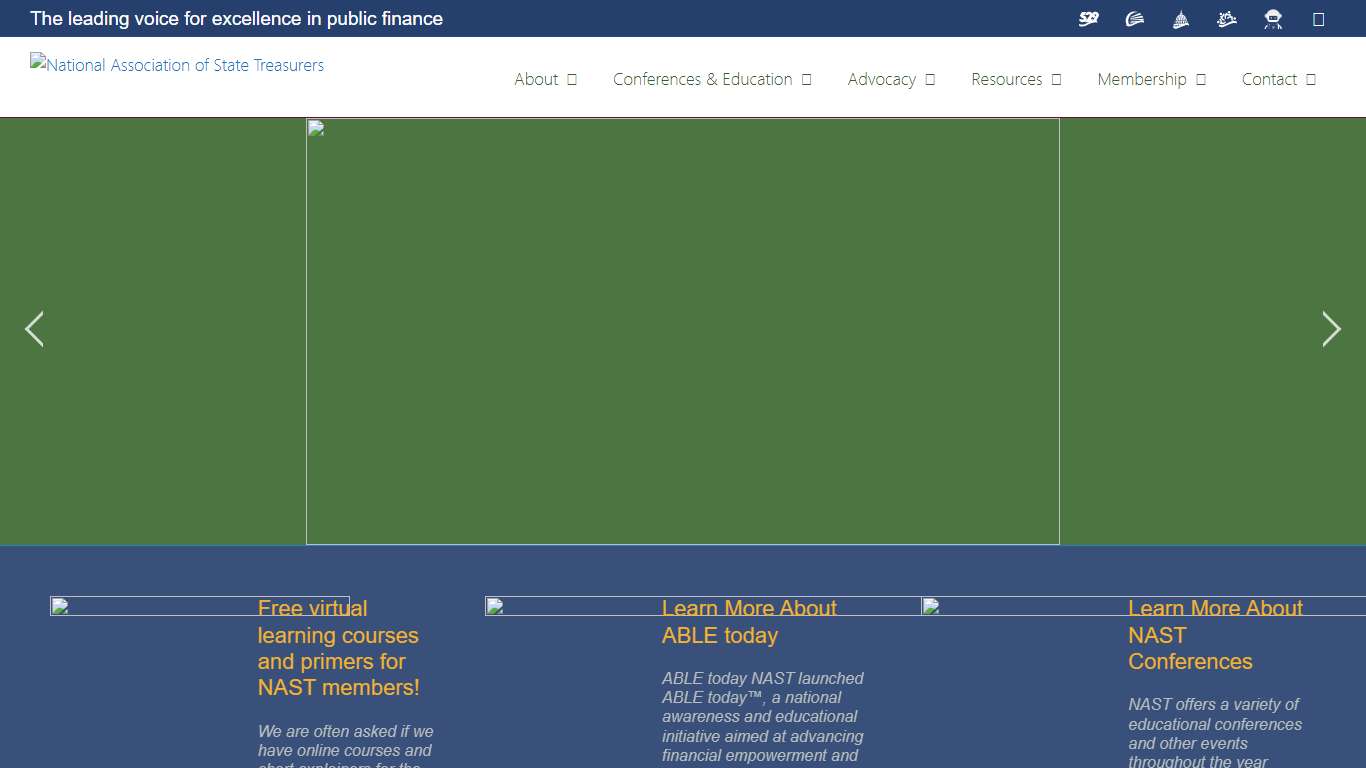
Task: Click the 529 icon in top bar
Action: [1089, 19]
